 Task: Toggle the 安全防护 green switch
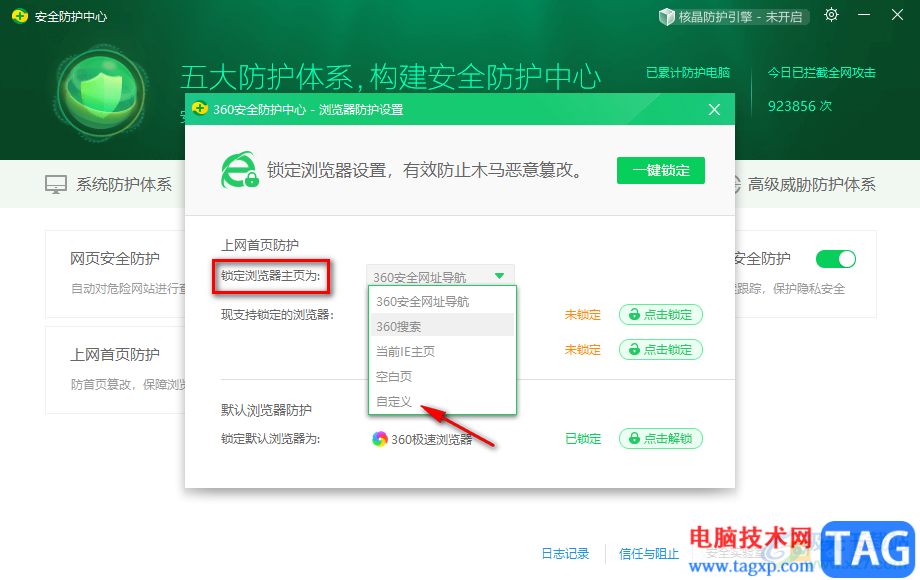tap(836, 259)
